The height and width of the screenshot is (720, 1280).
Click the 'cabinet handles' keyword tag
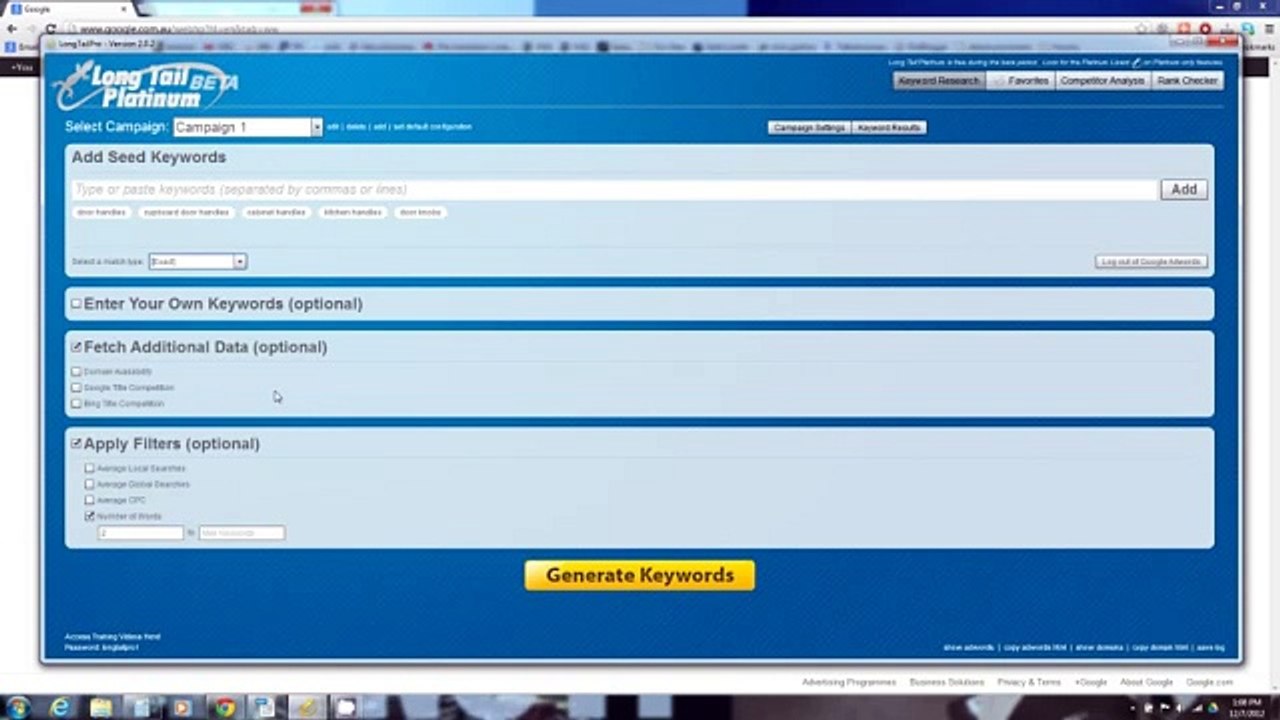coord(276,212)
